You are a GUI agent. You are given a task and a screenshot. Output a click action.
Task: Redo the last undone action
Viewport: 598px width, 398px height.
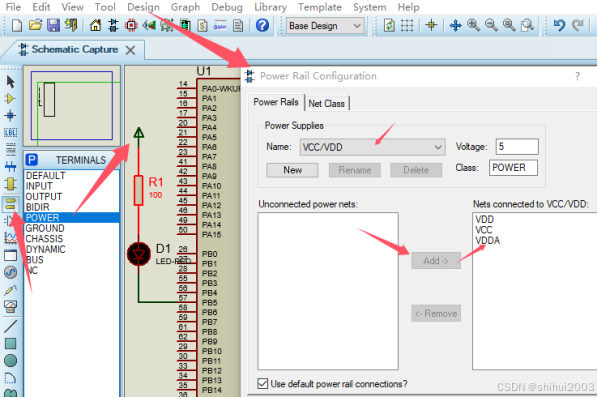(x=578, y=26)
